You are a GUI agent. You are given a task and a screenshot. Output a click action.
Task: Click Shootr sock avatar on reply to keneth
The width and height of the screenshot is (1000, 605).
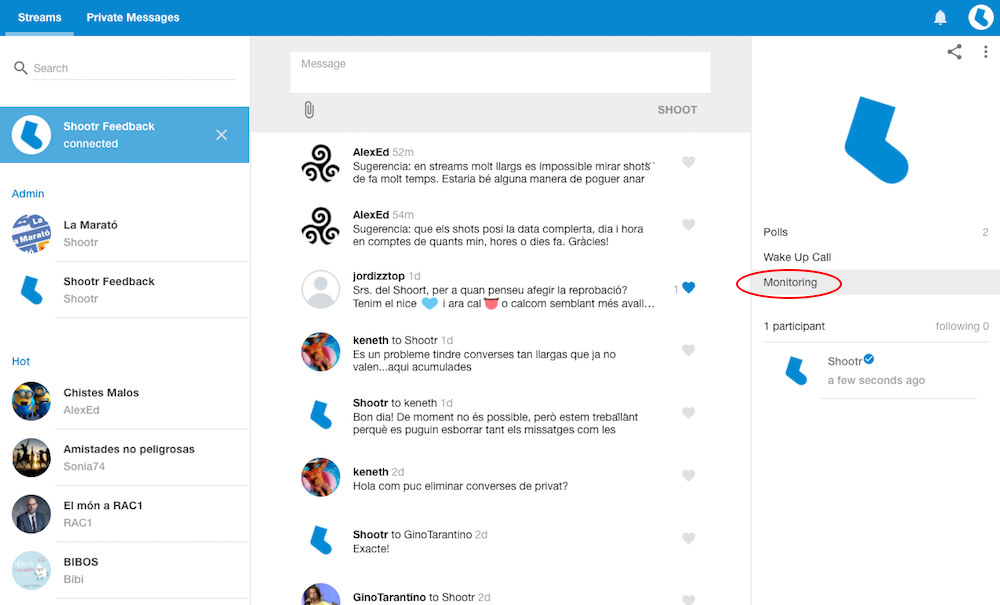pos(321,414)
